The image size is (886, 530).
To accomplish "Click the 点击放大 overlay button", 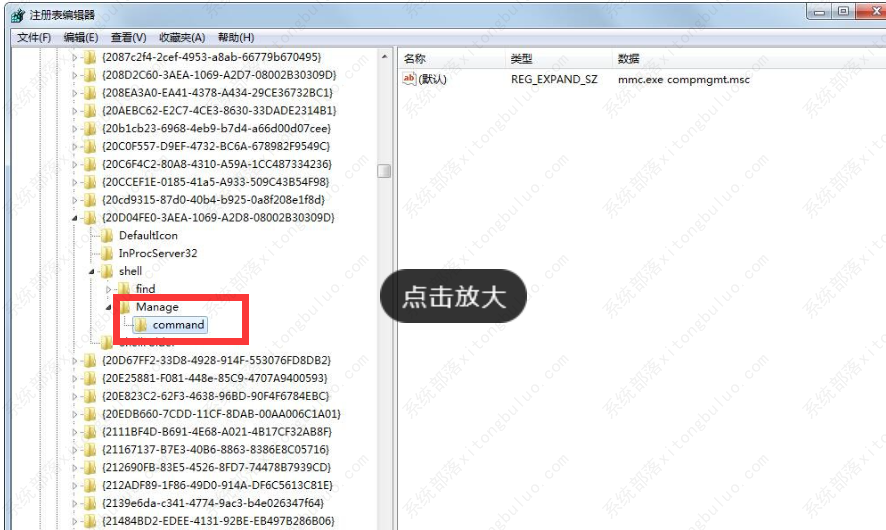I will click(x=453, y=296).
